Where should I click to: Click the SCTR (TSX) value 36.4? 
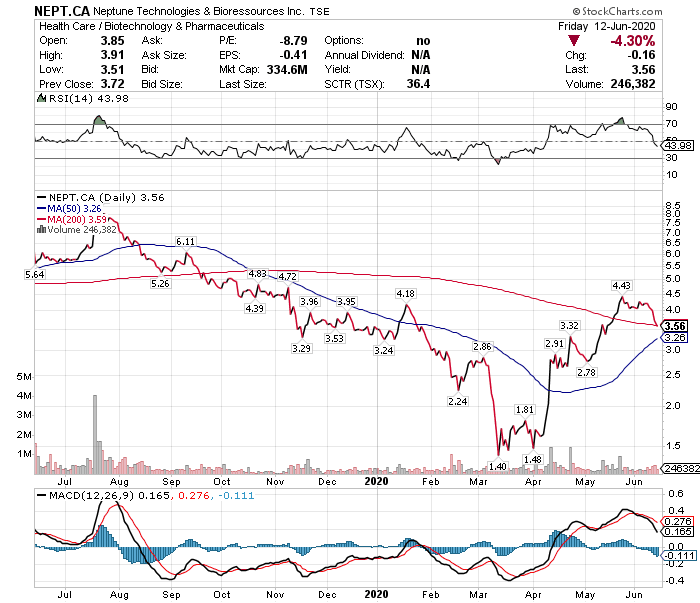(418, 84)
